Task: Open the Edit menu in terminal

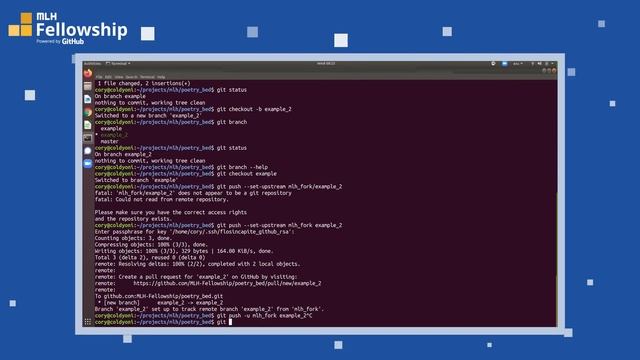Action: click(108, 77)
